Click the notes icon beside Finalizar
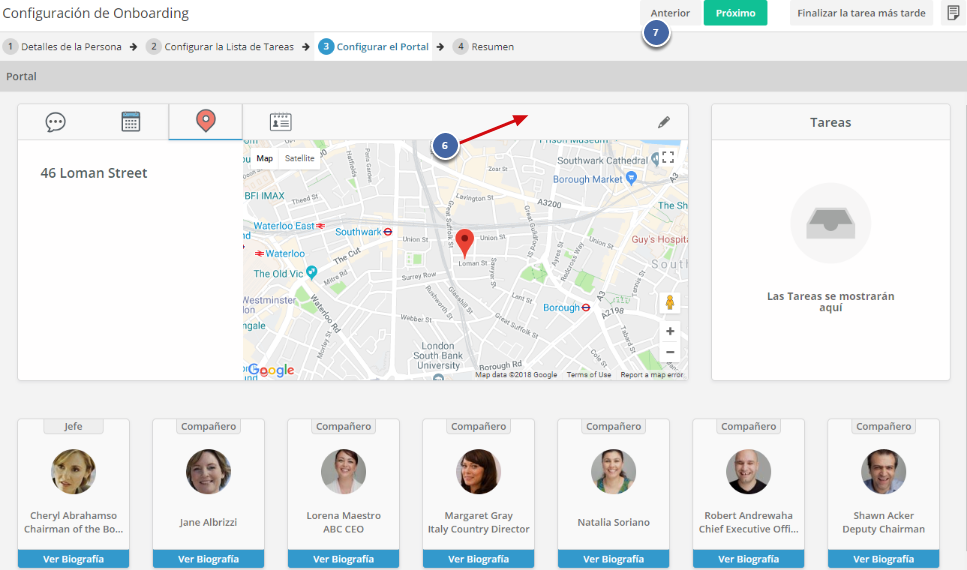 953,13
